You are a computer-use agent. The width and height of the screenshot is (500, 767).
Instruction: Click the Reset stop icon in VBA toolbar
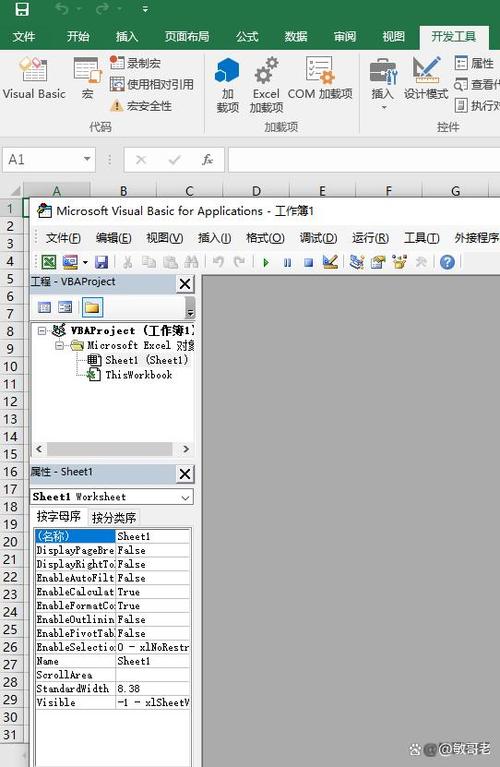[x=308, y=262]
